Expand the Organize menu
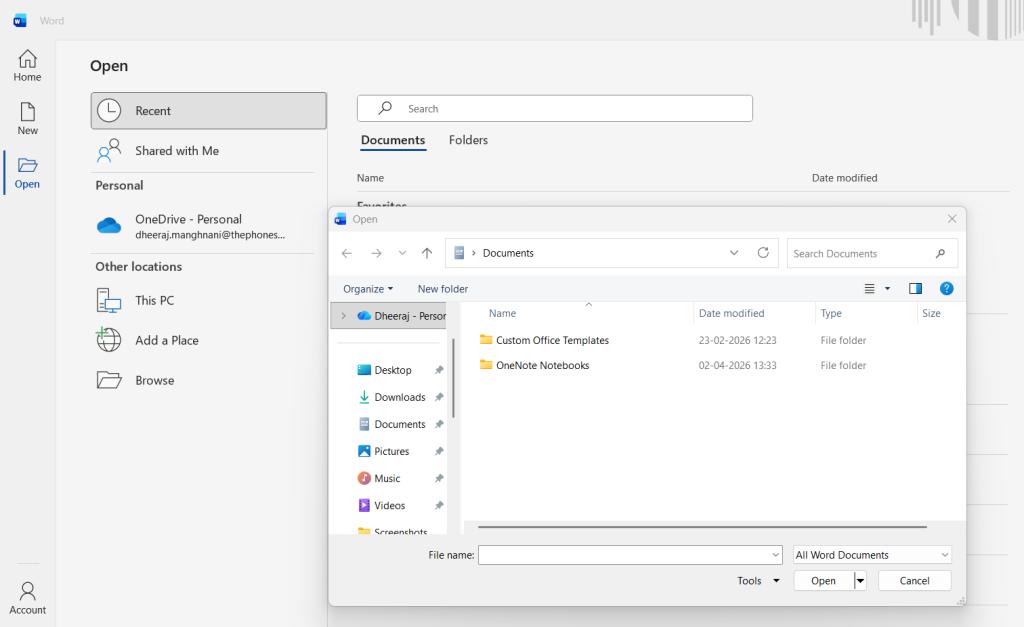 point(368,289)
